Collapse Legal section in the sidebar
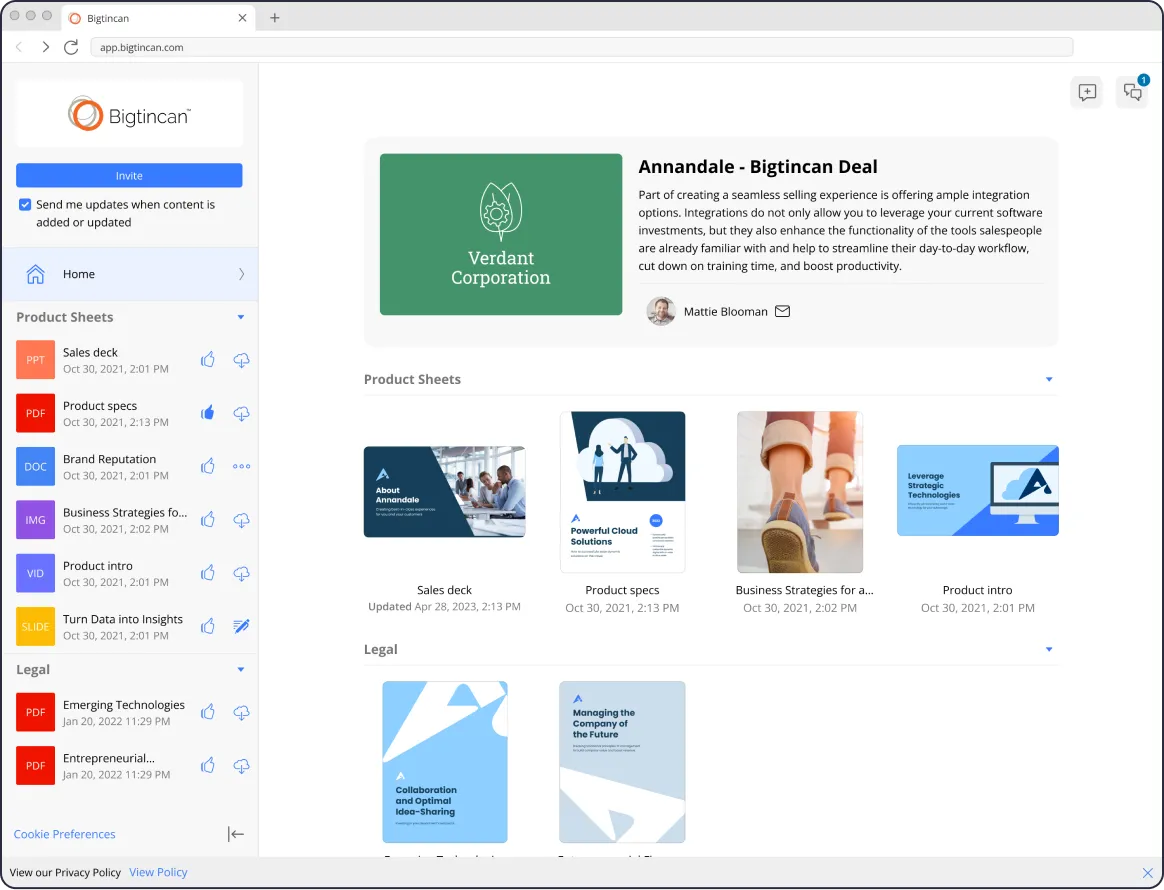The width and height of the screenshot is (1164, 890). coord(241,670)
